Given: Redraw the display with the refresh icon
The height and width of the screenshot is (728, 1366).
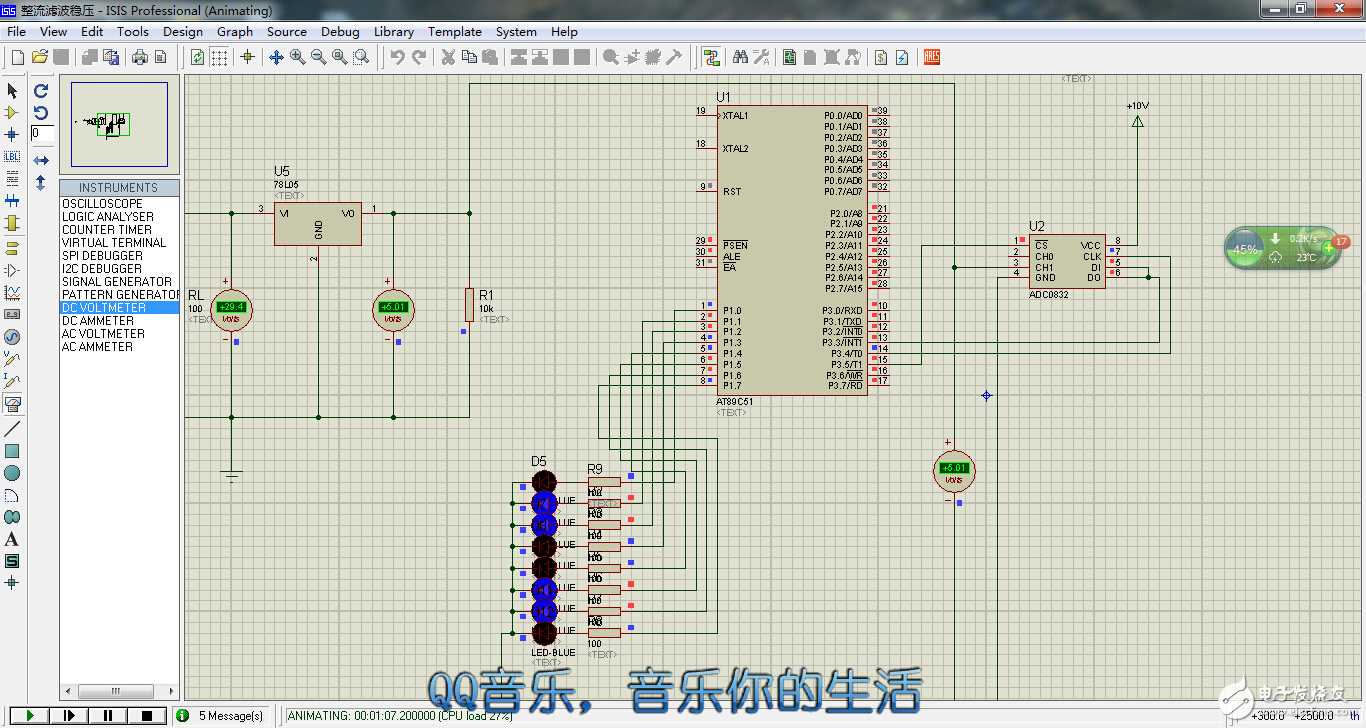Looking at the screenshot, I should [197, 57].
